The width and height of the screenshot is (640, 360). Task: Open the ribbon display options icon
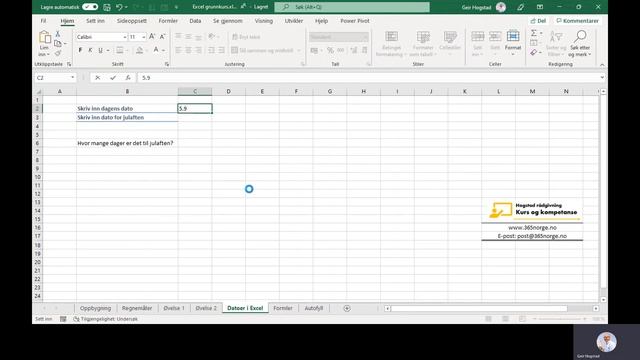coord(540,7)
